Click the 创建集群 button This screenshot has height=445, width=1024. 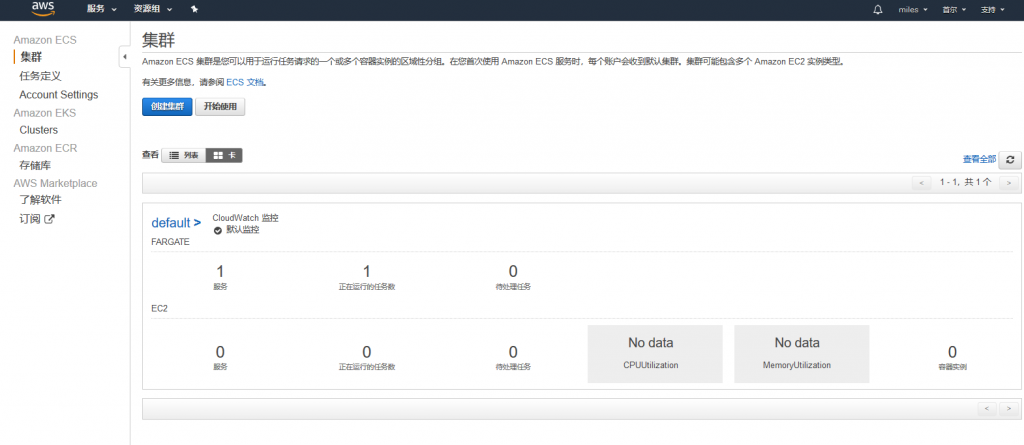167,107
